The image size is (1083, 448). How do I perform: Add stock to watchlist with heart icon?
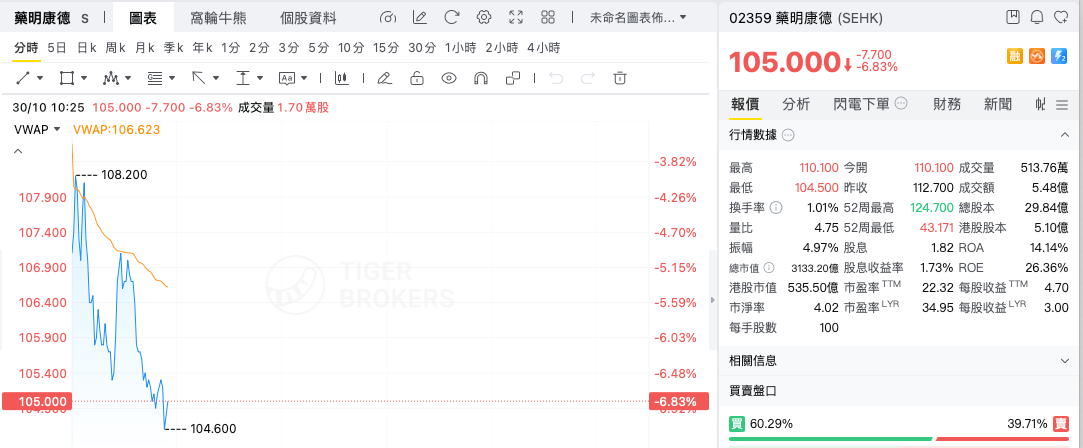[1060, 17]
